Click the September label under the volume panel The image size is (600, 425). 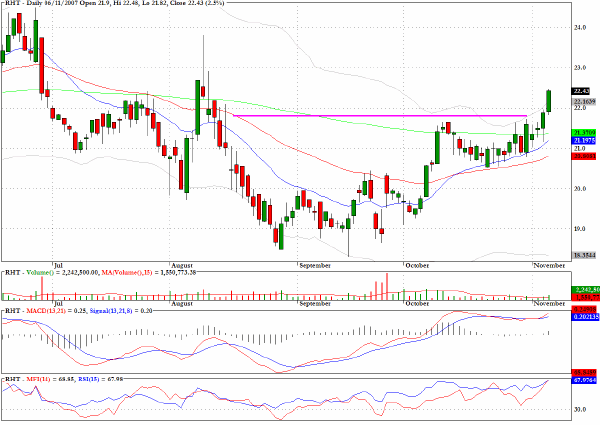315,303
